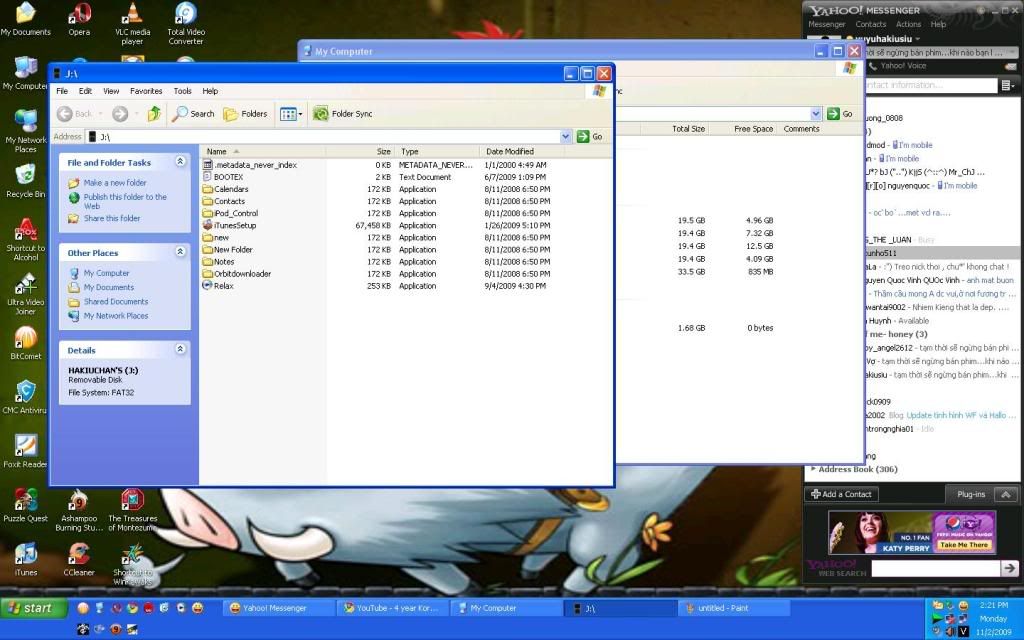This screenshot has height=640, width=1024.
Task: Open My Network Places from Other Places
Action: pyautogui.click(x=116, y=316)
